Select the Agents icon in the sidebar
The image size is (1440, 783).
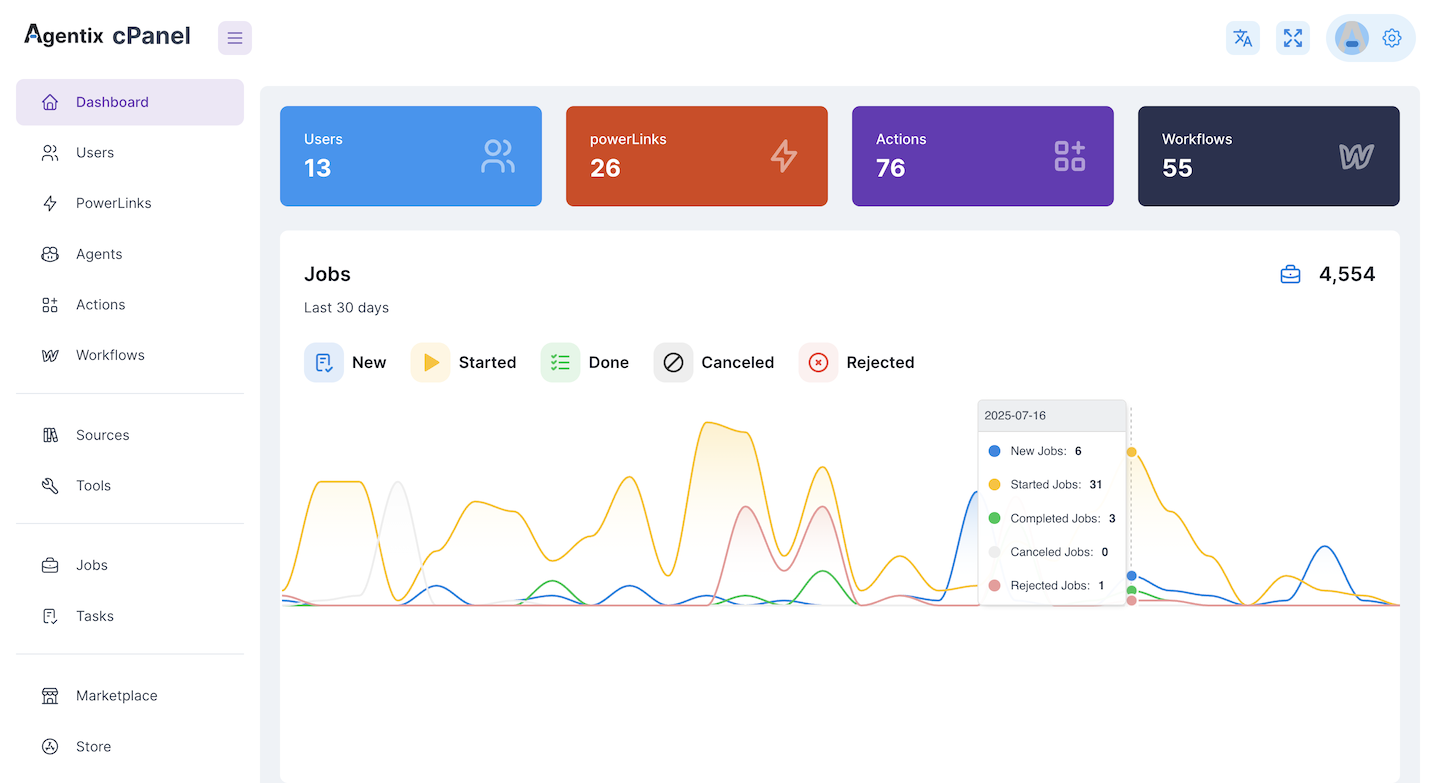50,253
